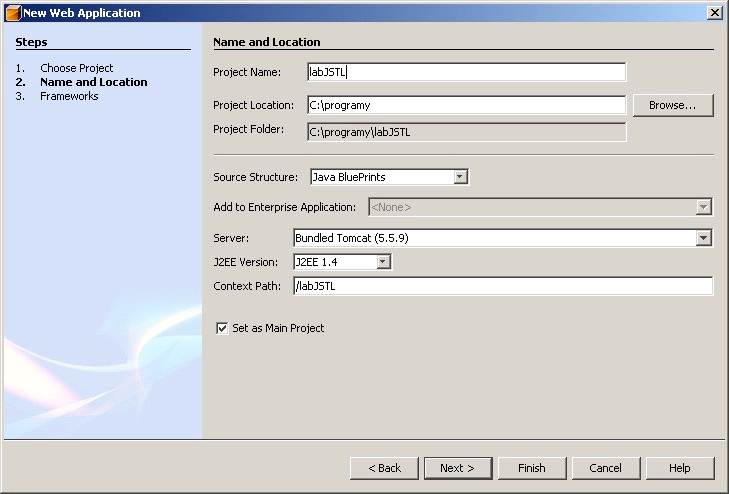Go back with the < Back button

click(x=384, y=468)
